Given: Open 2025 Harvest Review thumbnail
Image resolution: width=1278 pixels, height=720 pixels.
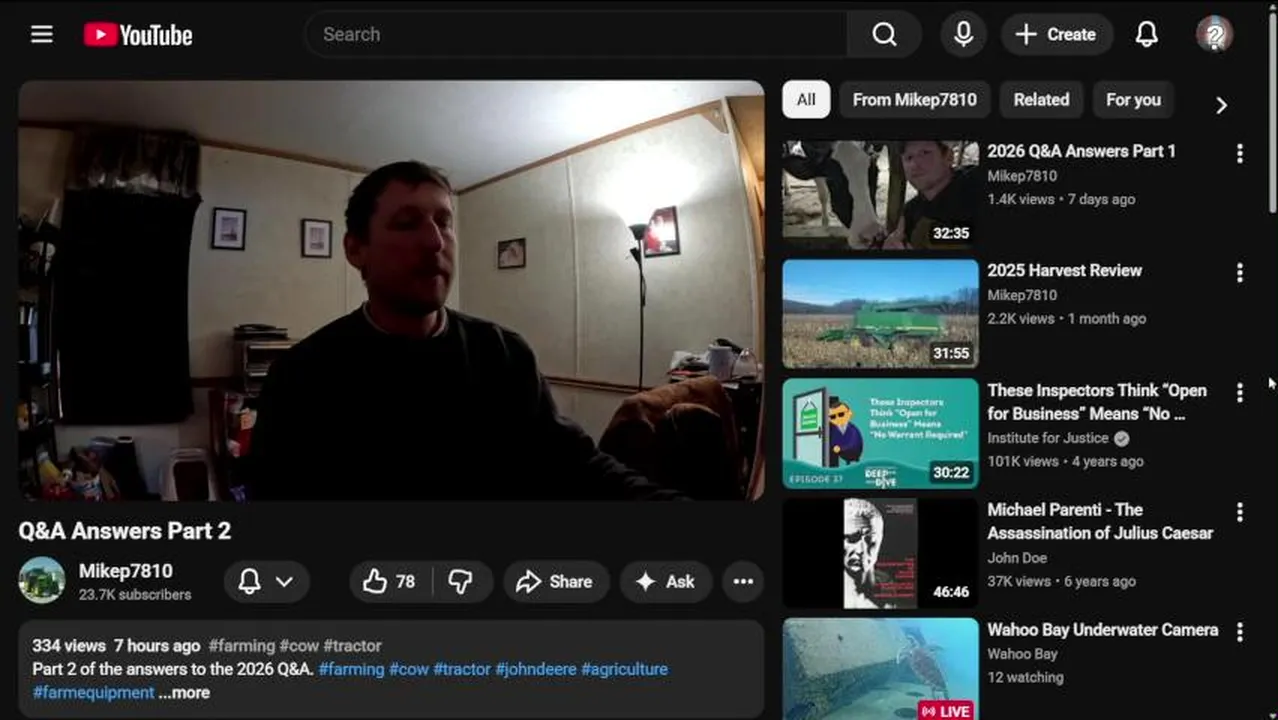Looking at the screenshot, I should [880, 314].
